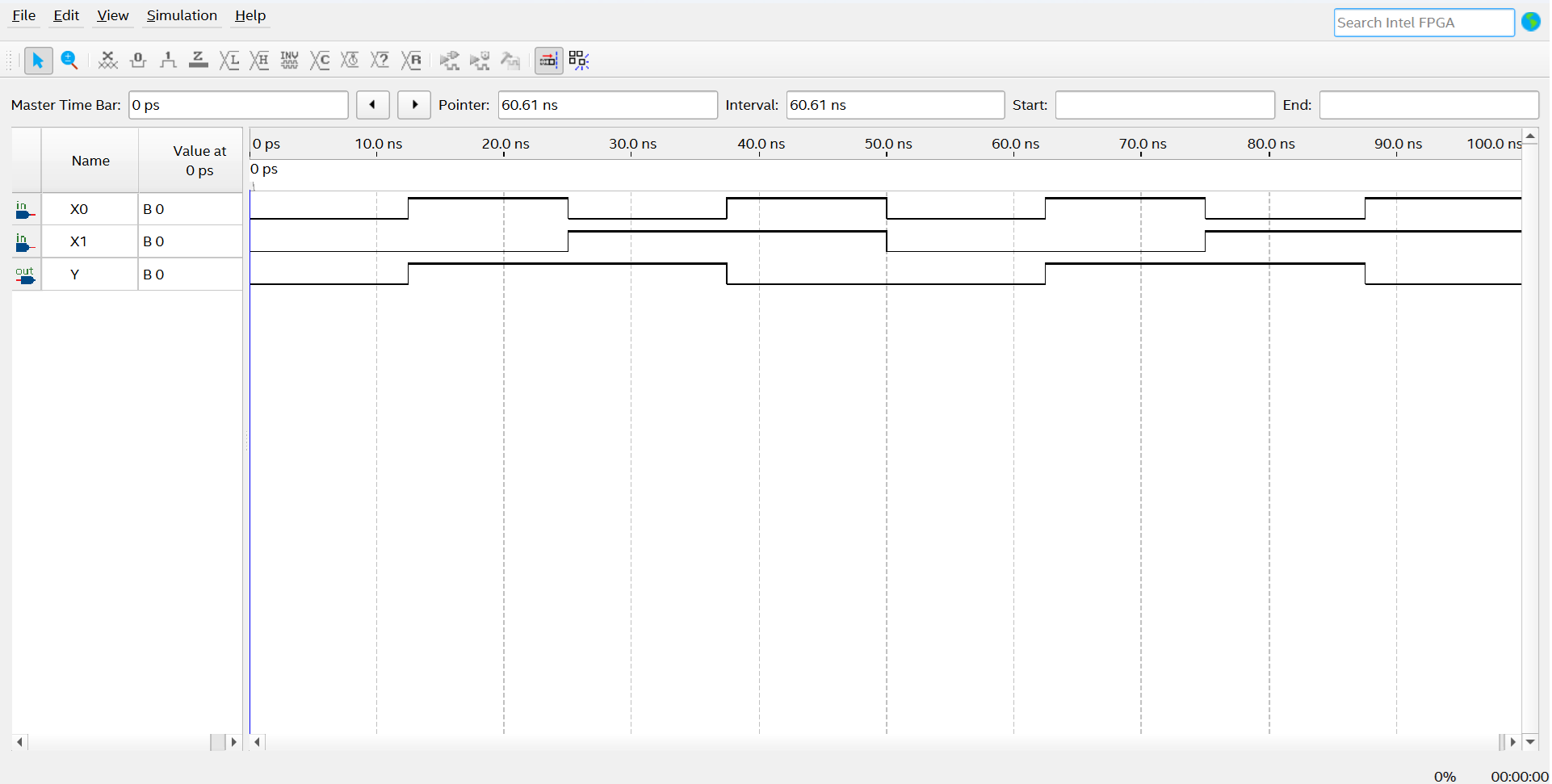Click the Forcing Unknown (X) icon
Image resolution: width=1552 pixels, height=784 pixels.
[107, 61]
